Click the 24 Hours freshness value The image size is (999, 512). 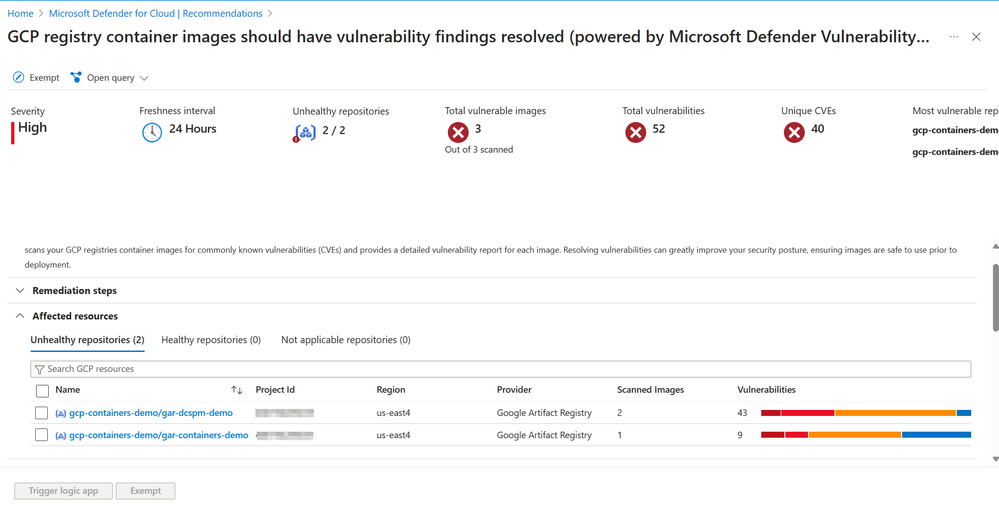pos(193,129)
